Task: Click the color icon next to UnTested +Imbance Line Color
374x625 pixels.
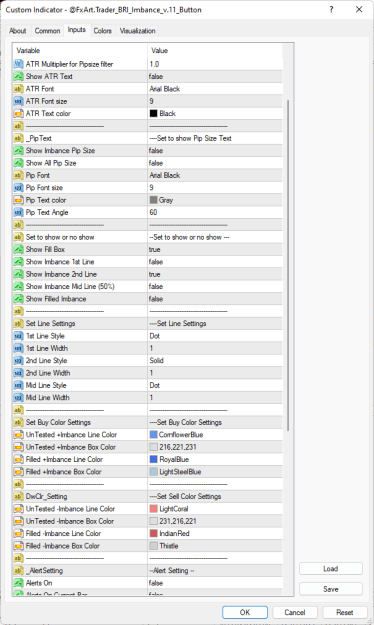Action: (x=18, y=435)
